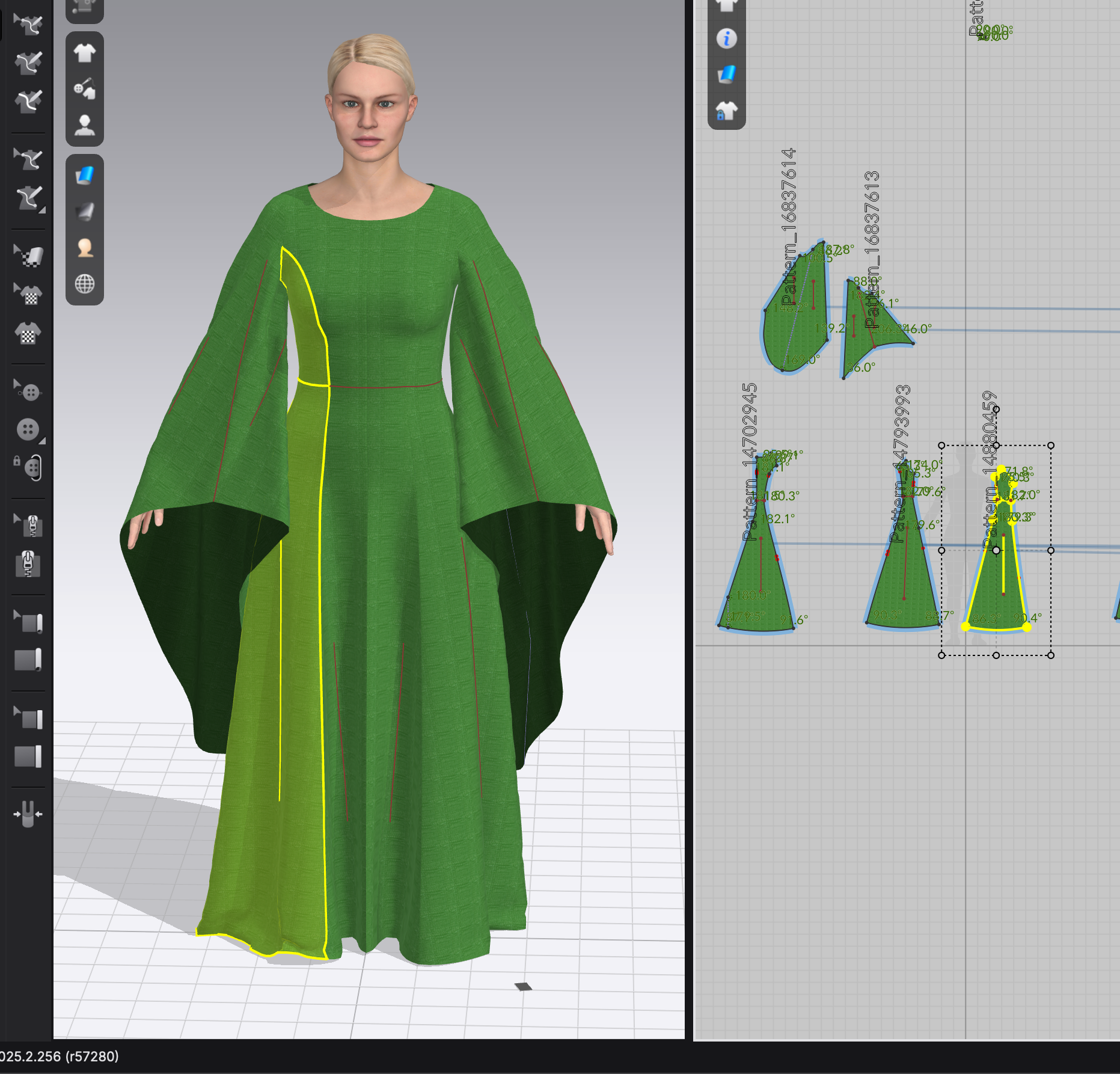Viewport: 1120px width, 1074px height.
Task: Click the selected pattern's top-right bounding handle
Action: [1050, 446]
